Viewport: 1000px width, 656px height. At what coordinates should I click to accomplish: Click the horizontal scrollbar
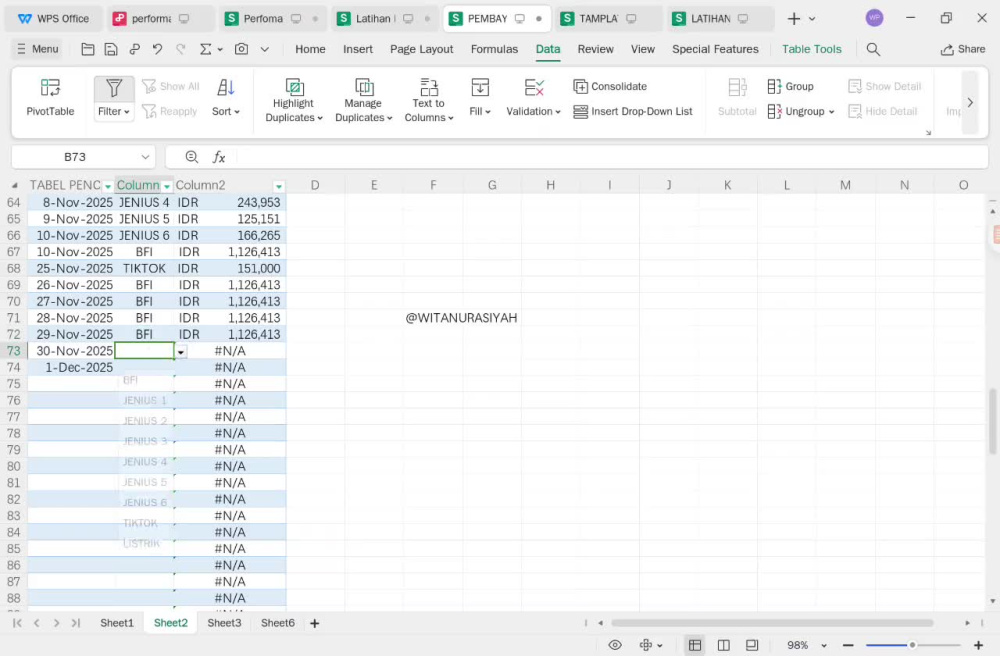tap(772, 623)
